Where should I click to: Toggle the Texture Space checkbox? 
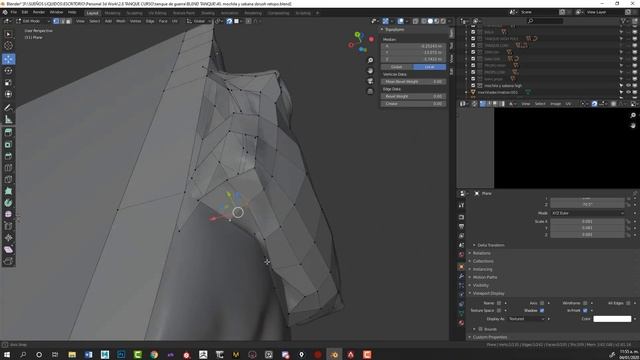499,311
